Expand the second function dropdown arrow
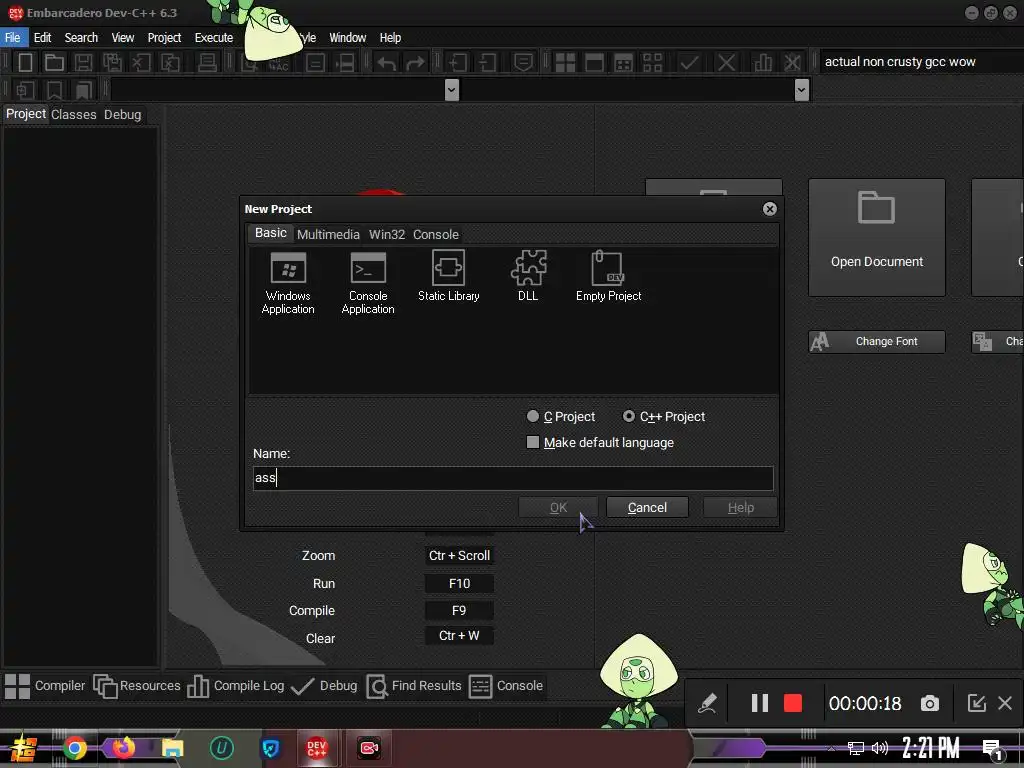This screenshot has width=1024, height=768. [x=801, y=89]
